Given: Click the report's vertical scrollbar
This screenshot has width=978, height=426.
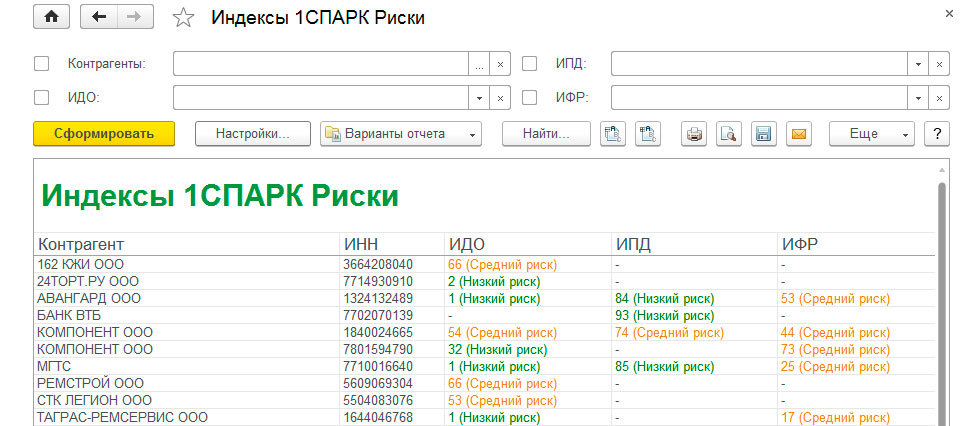Looking at the screenshot, I should pyautogui.click(x=941, y=300).
